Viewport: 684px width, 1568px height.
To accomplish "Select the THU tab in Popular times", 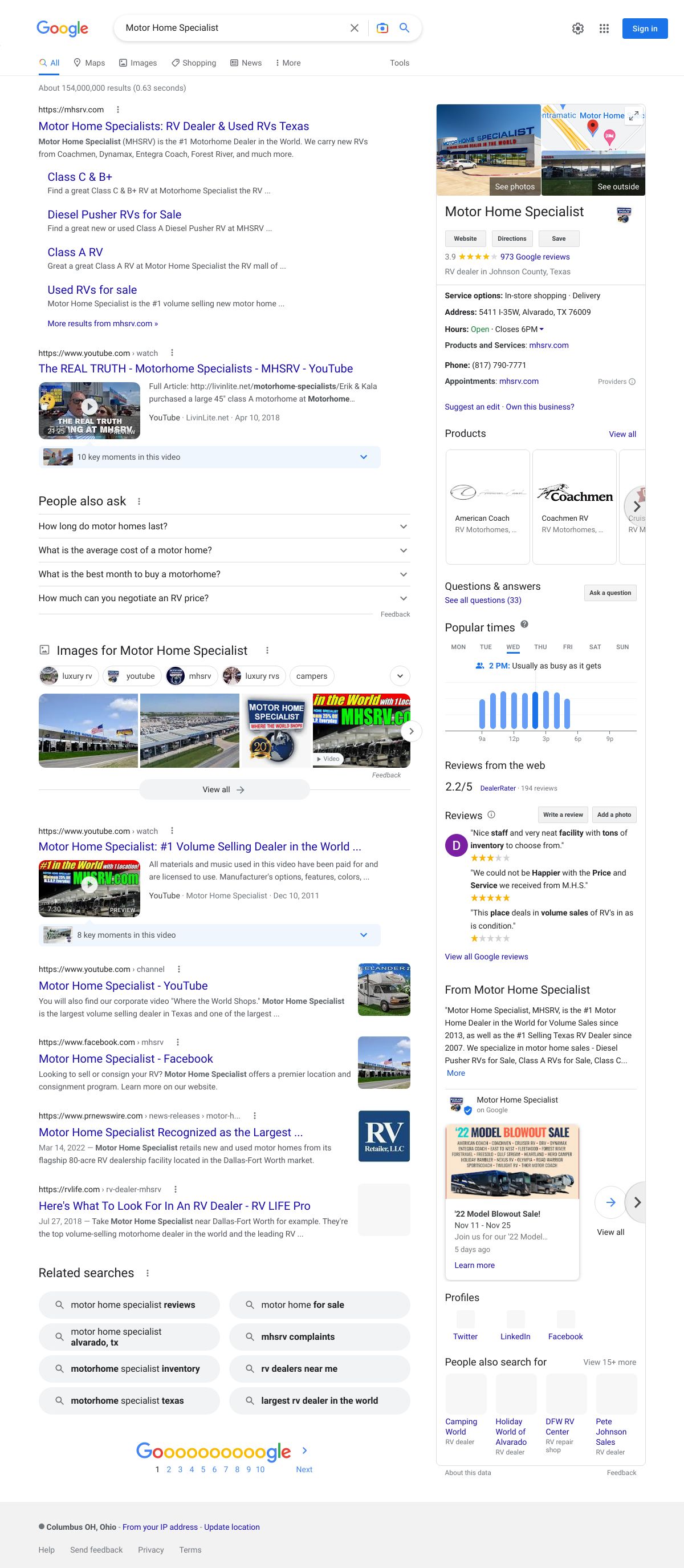I will (540, 647).
